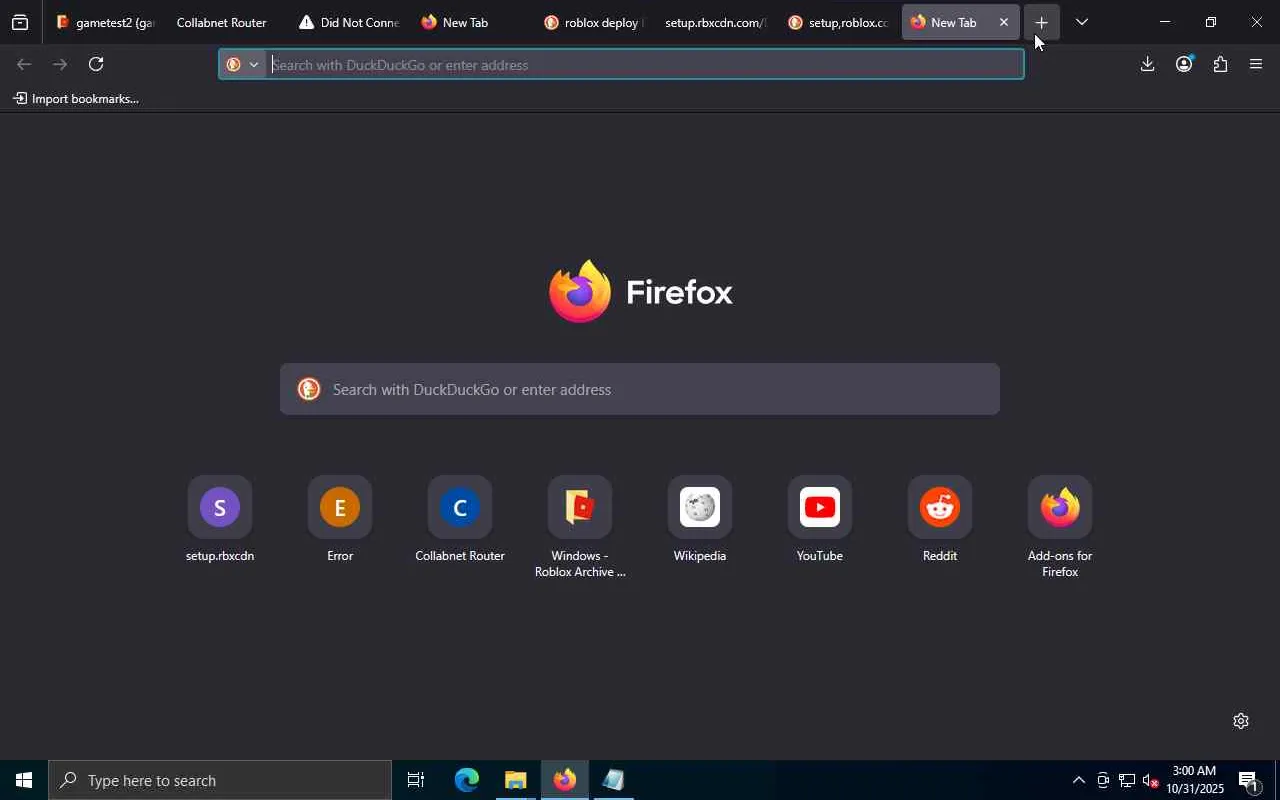Open the Error shortcut tile

pos(340,521)
